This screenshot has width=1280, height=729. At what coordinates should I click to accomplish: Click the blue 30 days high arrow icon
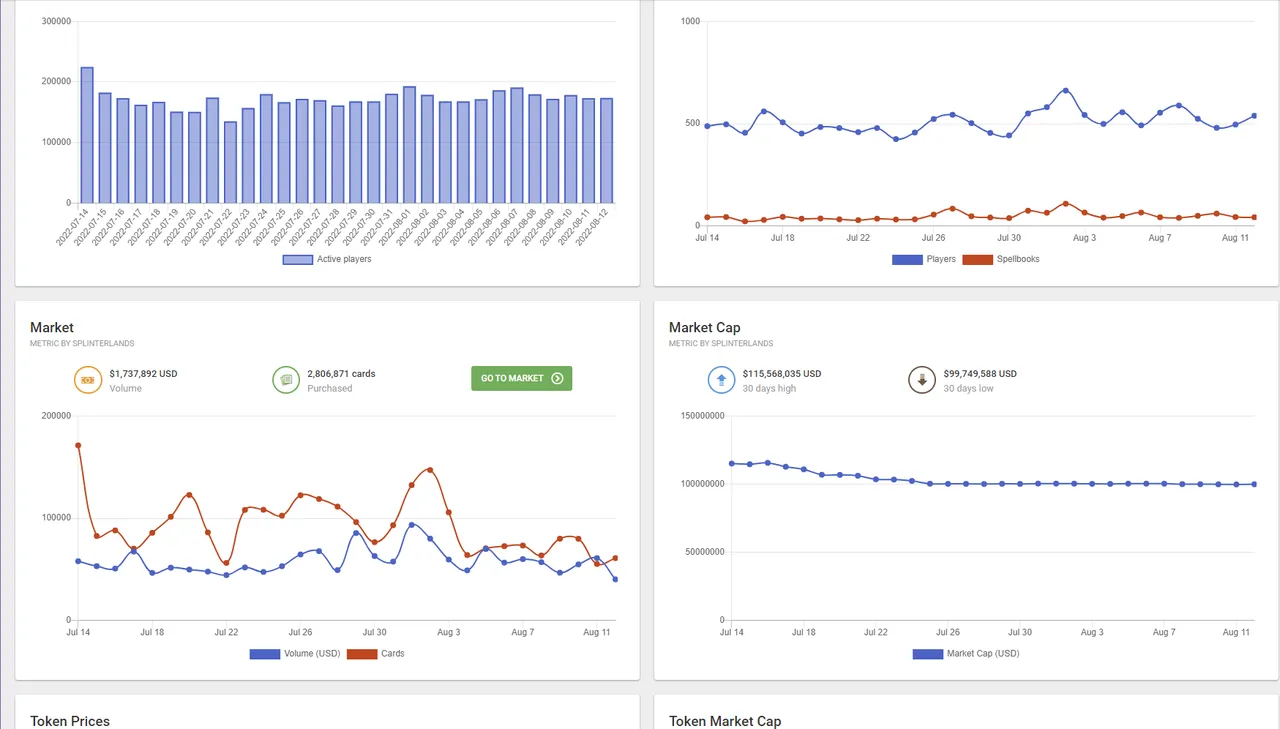(722, 380)
